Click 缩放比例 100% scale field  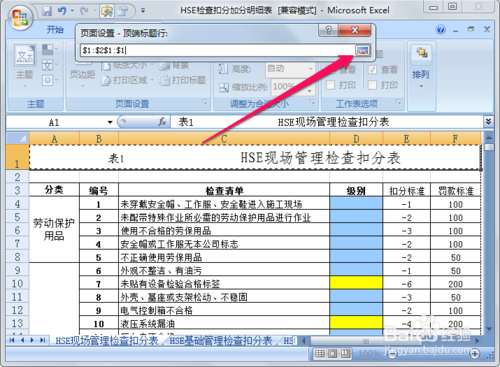point(289,87)
